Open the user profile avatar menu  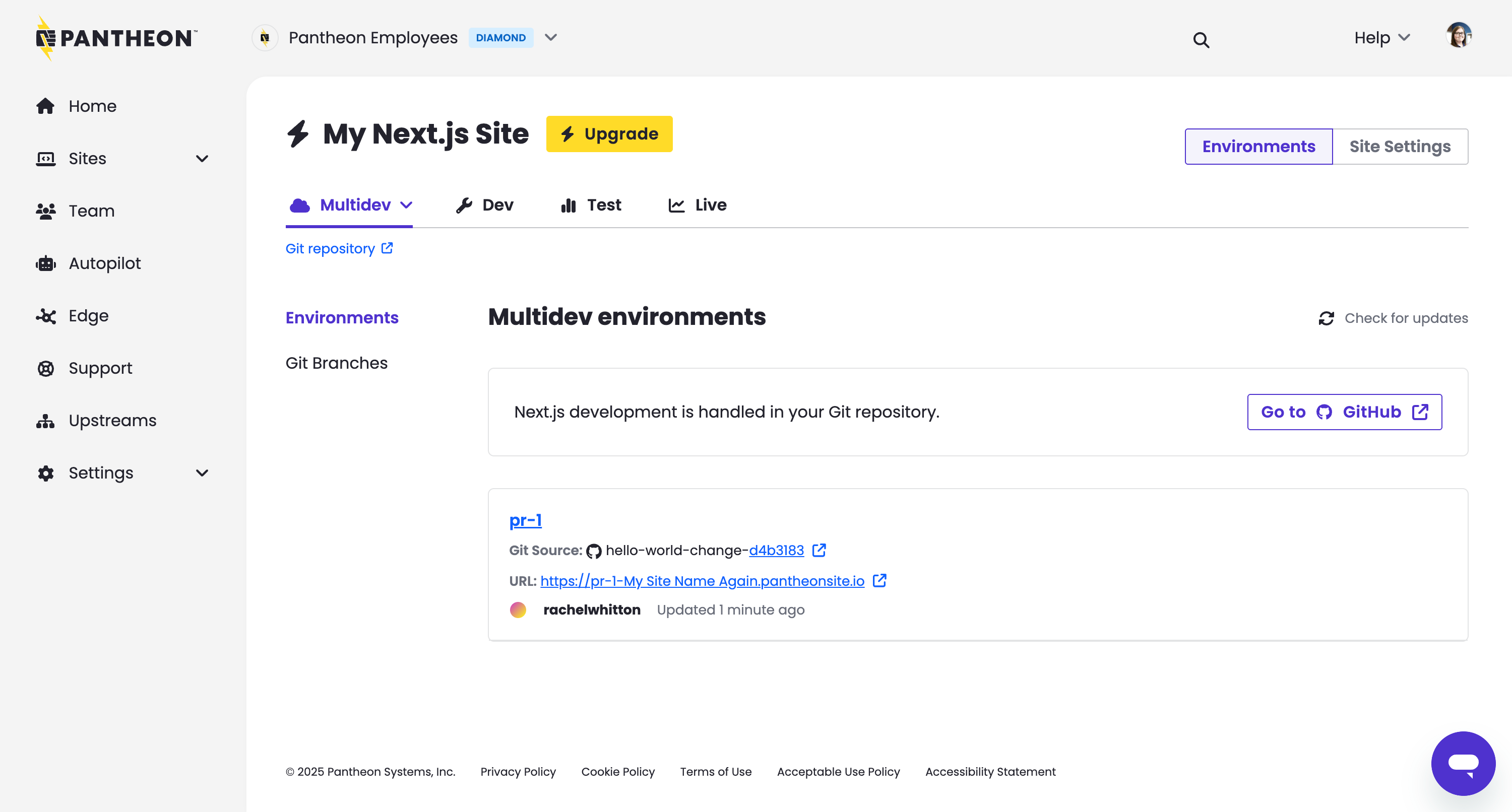tap(1458, 36)
